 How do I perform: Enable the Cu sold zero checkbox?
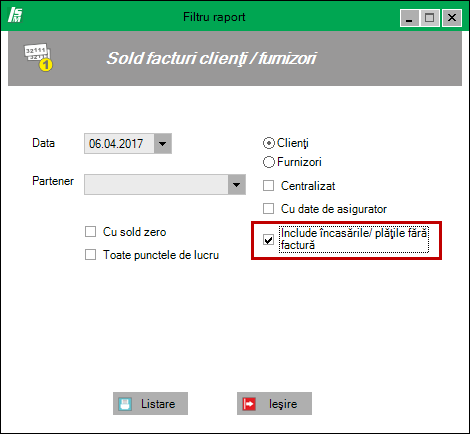point(90,232)
